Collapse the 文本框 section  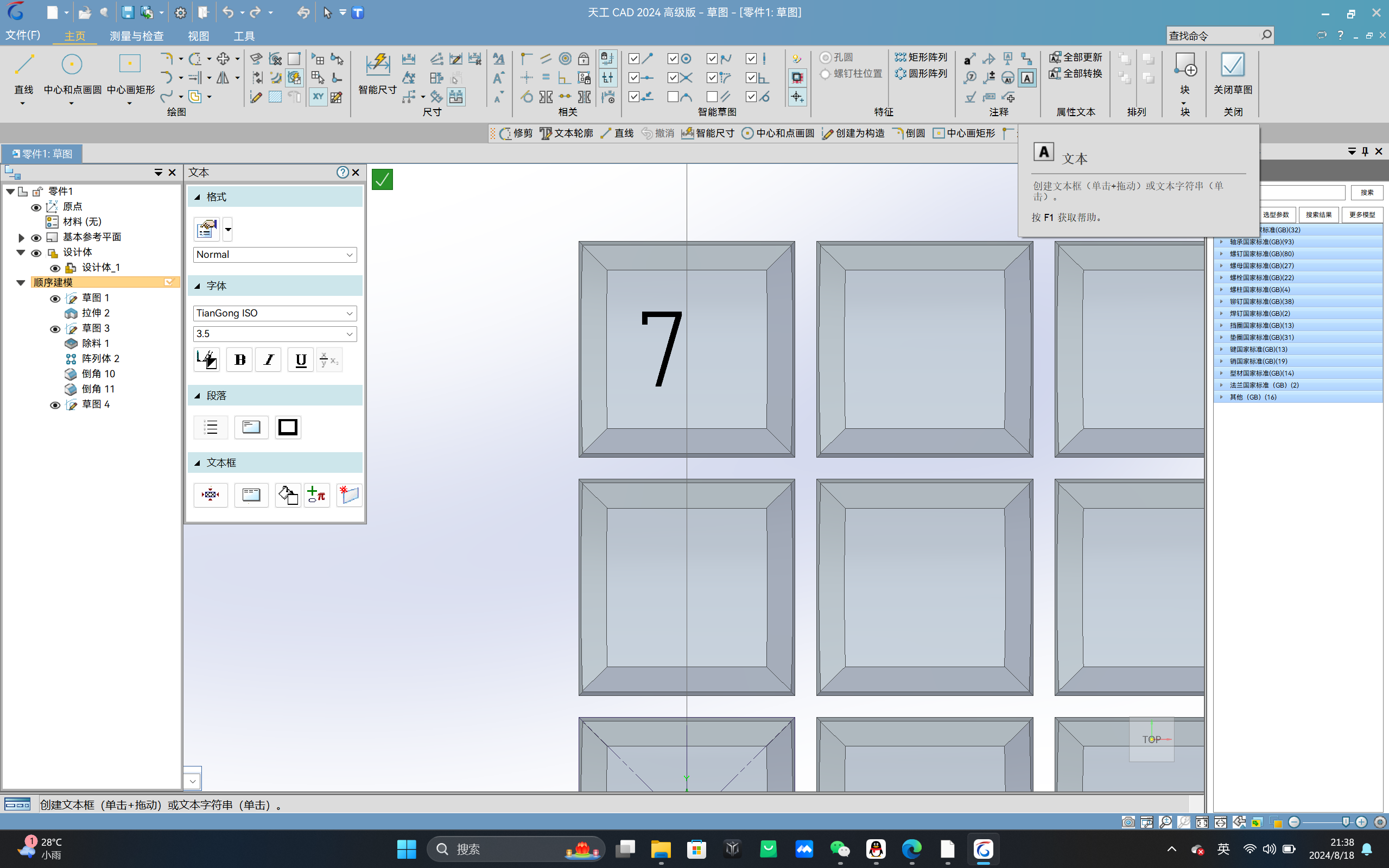tap(198, 462)
